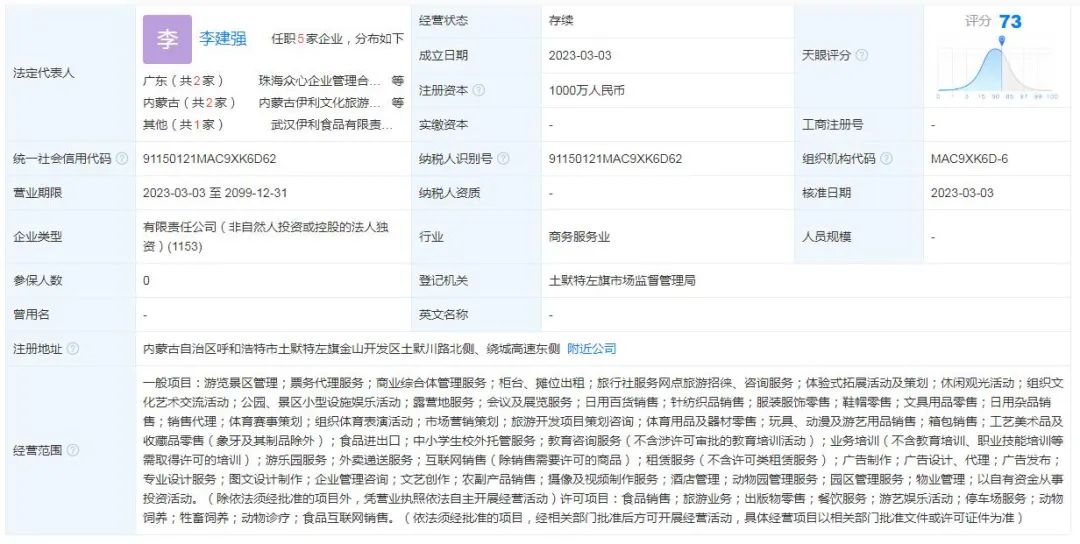
Task: Click 任职5家企业，分布如下 text
Action: (338, 39)
